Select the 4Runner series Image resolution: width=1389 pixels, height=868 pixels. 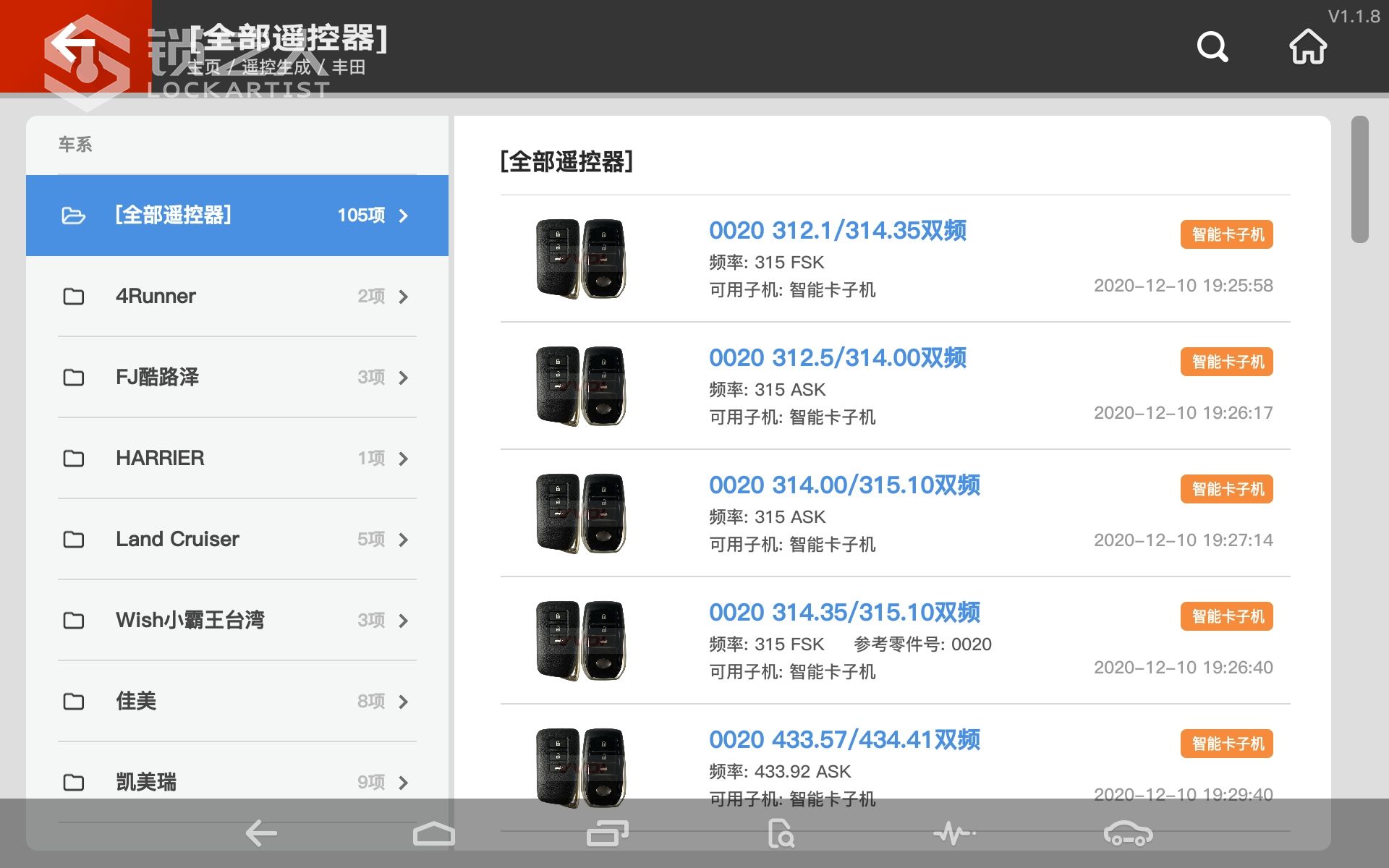click(x=237, y=297)
